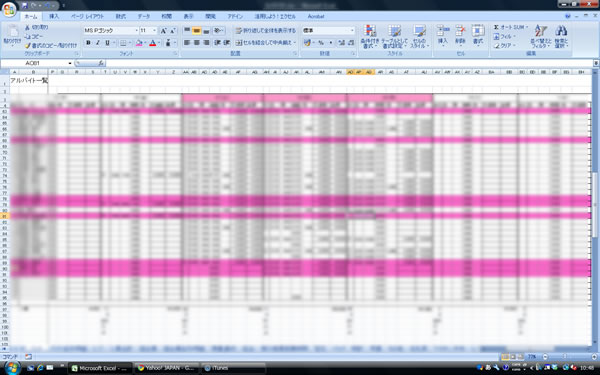Open number format dropdown (標準)
The height and width of the screenshot is (375, 600).
click(x=352, y=31)
